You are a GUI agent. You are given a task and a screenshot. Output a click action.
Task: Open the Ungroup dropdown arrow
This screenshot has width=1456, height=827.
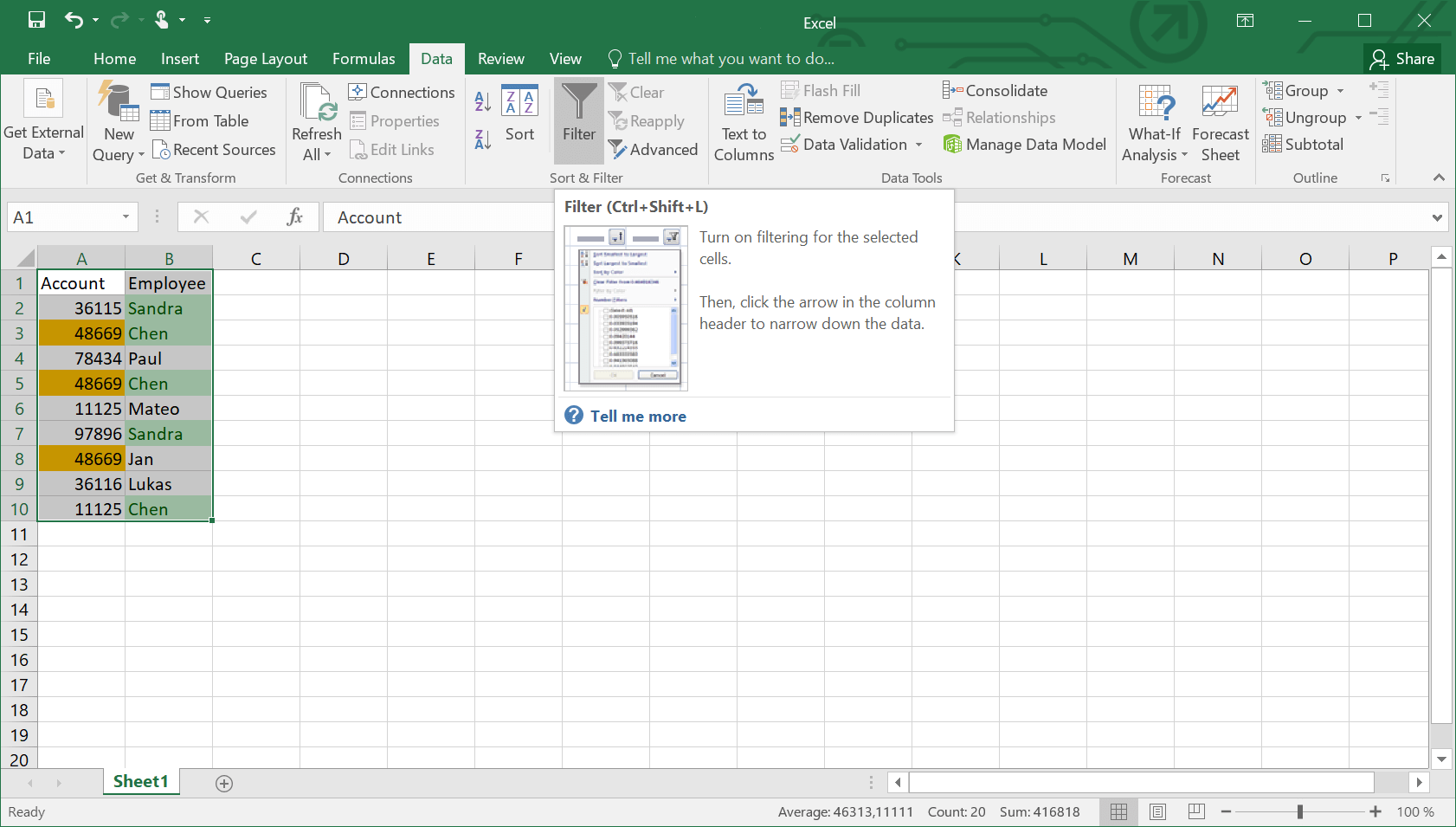(x=1357, y=117)
